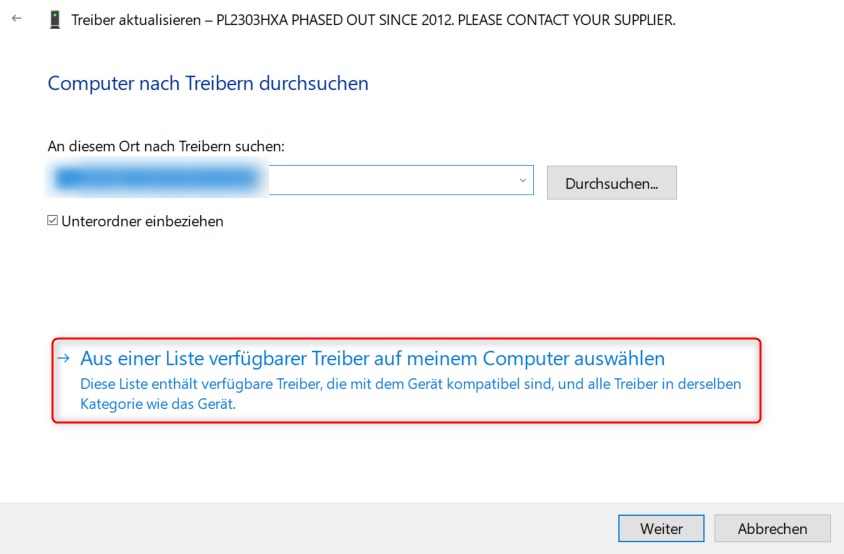Click the back arrow in the title bar
Screen dimensions: 844x554
tap(16, 19)
